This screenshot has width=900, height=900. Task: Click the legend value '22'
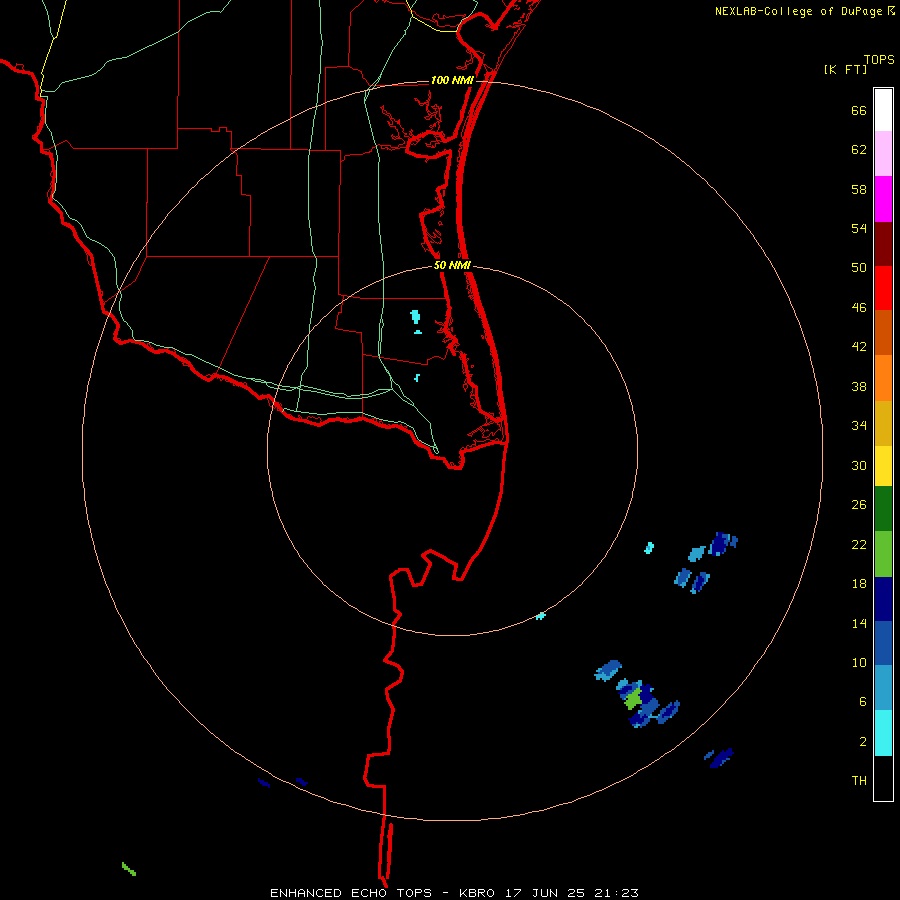[x=859, y=544]
